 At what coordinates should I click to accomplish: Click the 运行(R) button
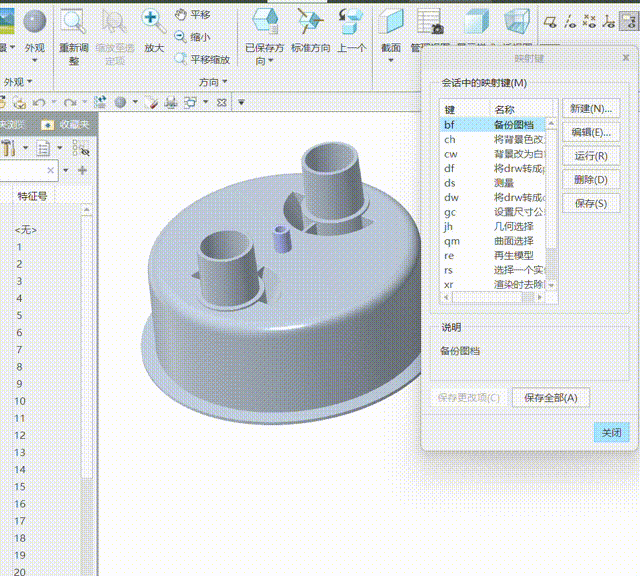[591, 156]
